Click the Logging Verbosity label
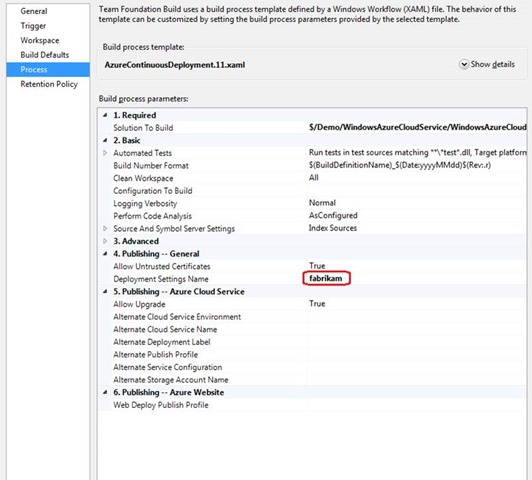 click(x=145, y=204)
